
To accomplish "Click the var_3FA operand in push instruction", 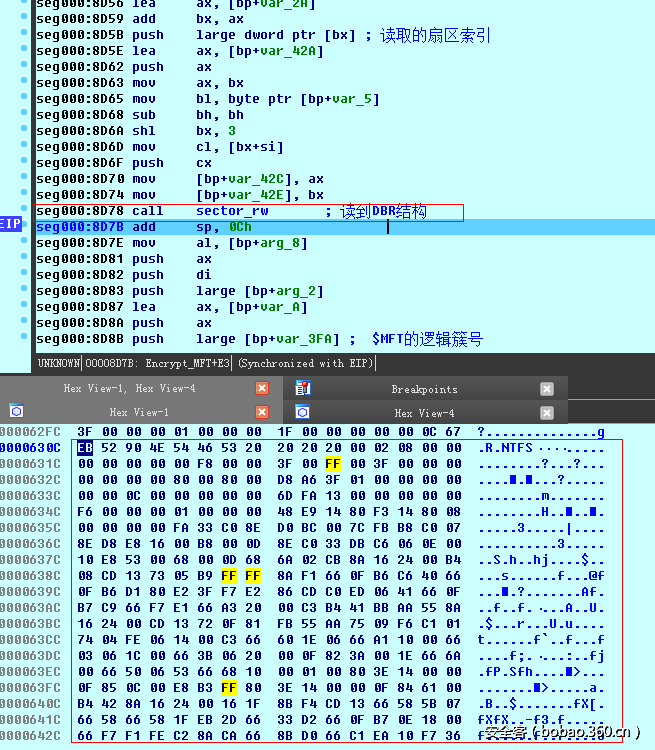I will [313, 339].
